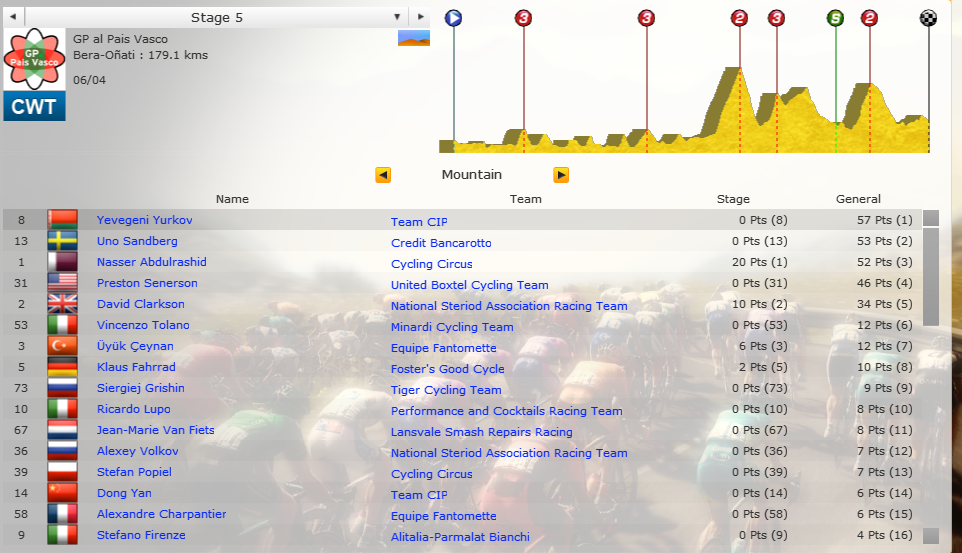
Task: Click the French flag beside Alexandre Charpantier
Action: pyautogui.click(x=63, y=514)
